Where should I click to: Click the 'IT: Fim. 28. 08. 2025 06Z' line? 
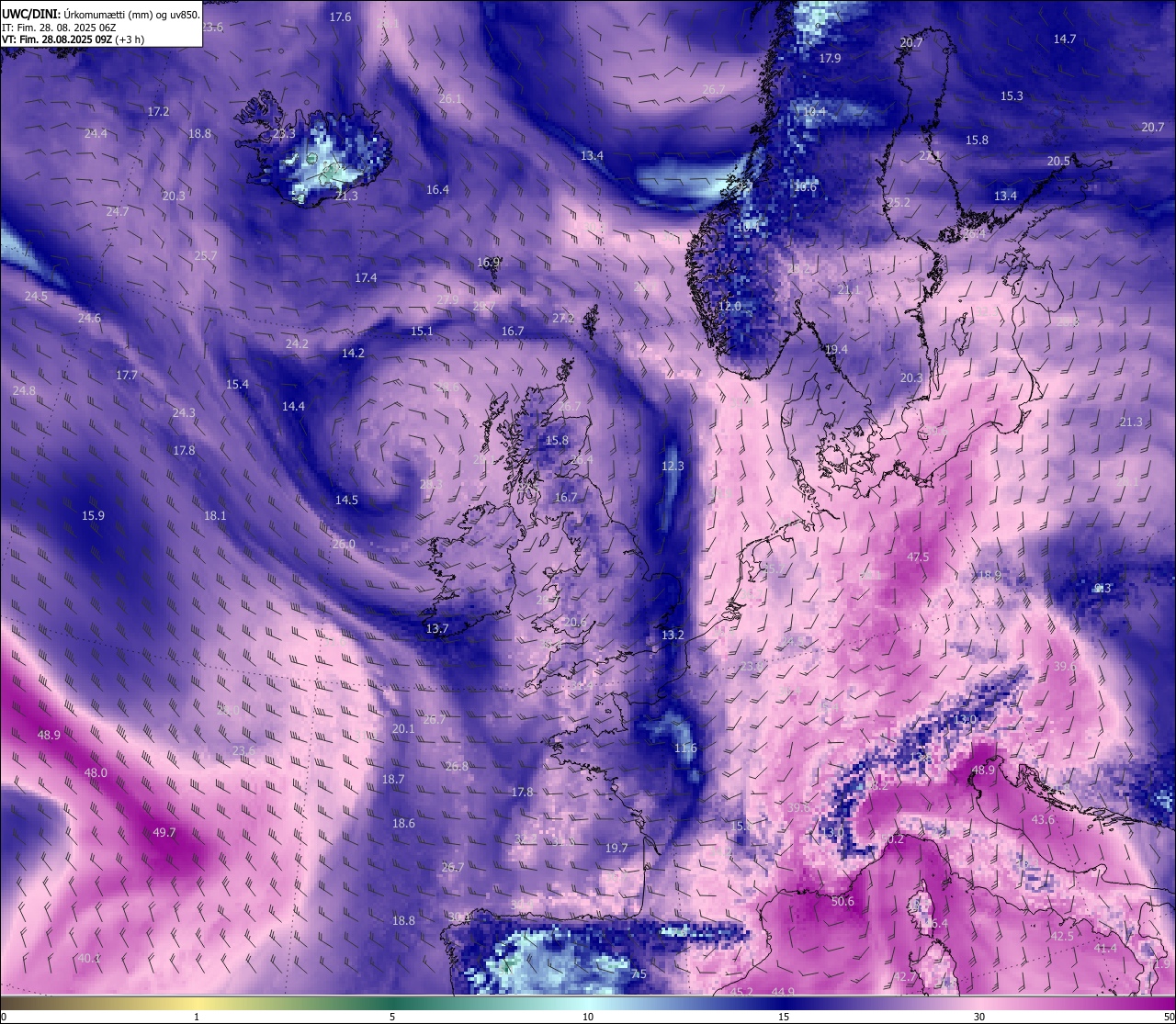coord(58,28)
